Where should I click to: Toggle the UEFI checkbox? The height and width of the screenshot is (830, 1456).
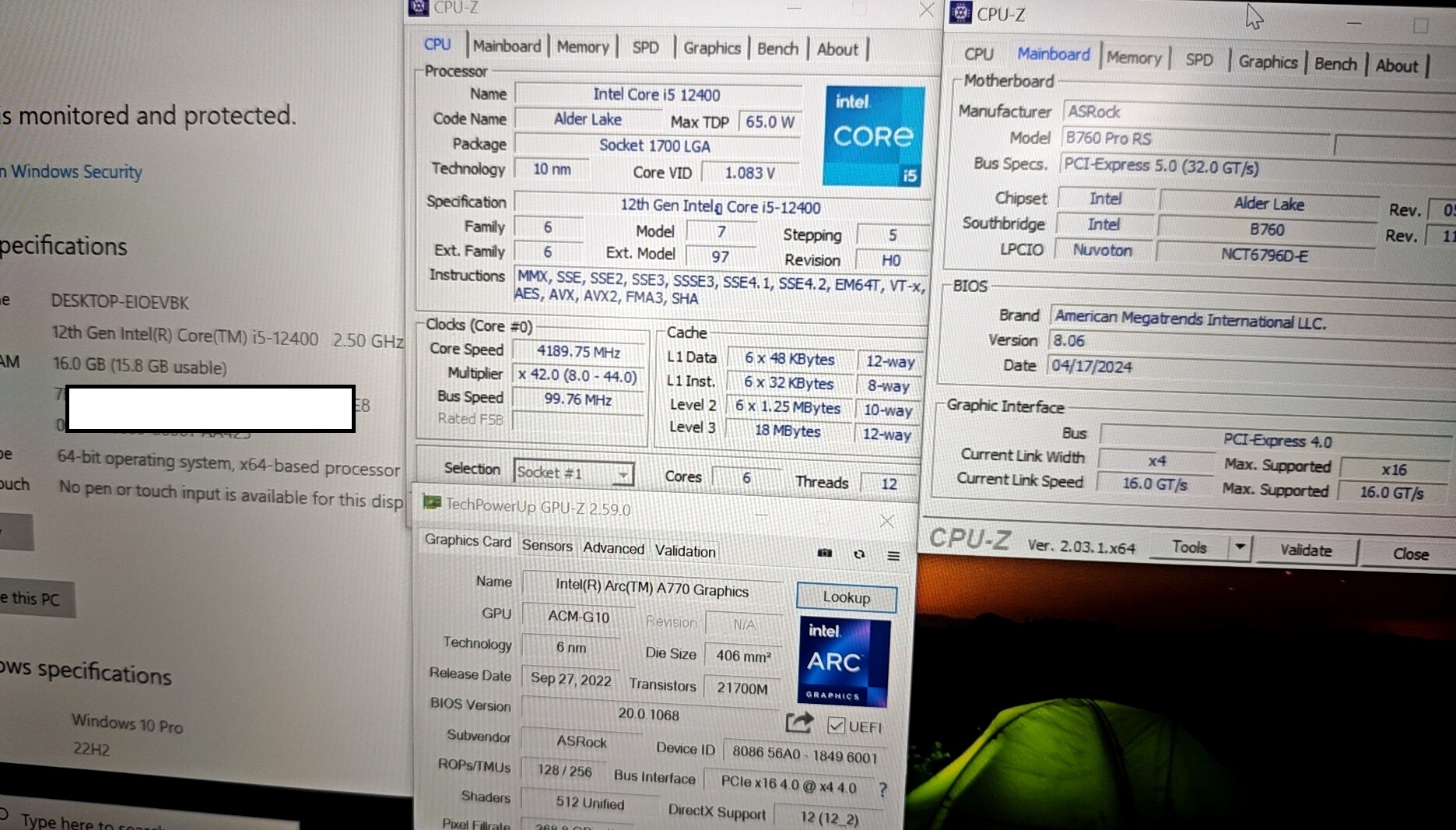tap(836, 726)
